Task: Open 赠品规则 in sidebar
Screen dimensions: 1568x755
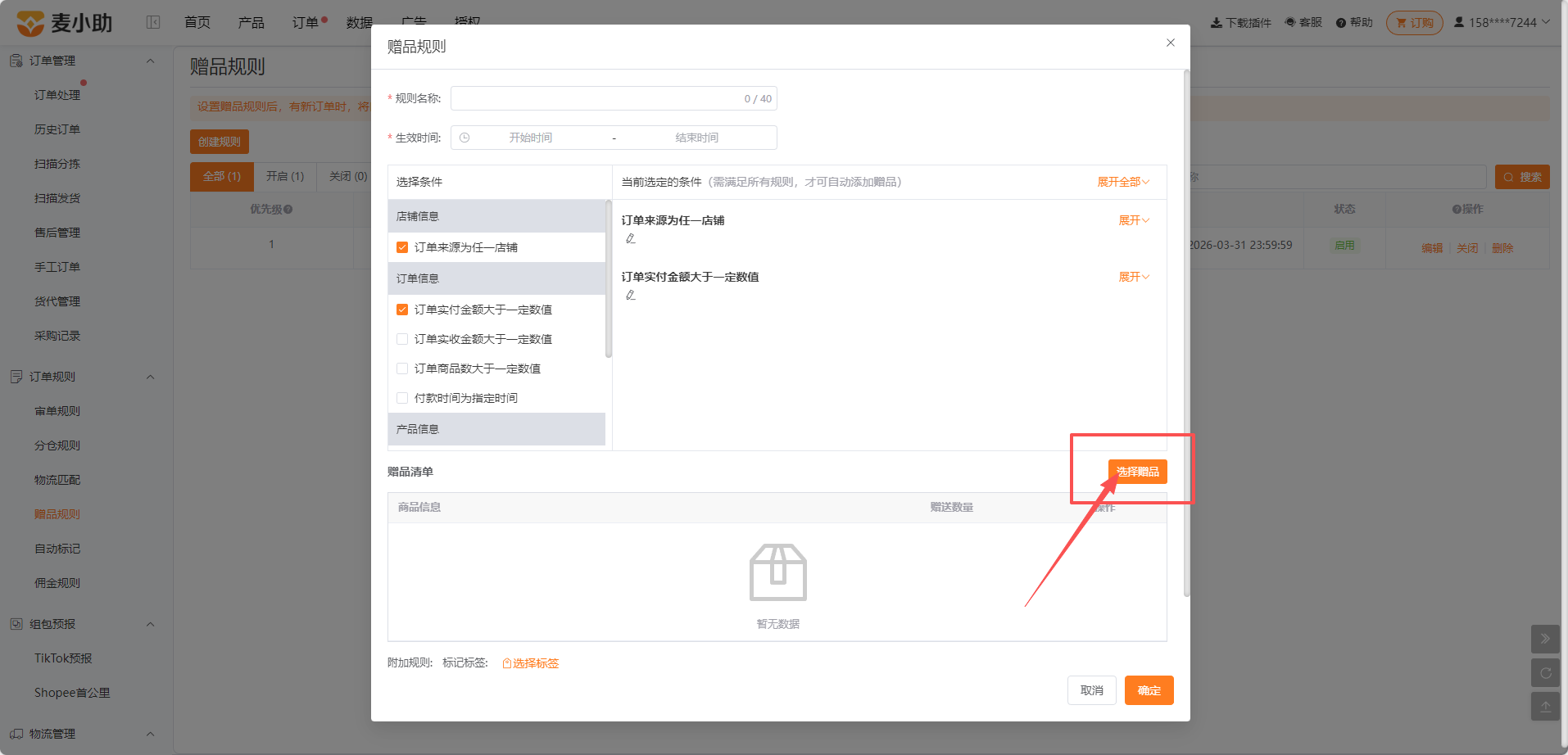Action: (x=57, y=514)
